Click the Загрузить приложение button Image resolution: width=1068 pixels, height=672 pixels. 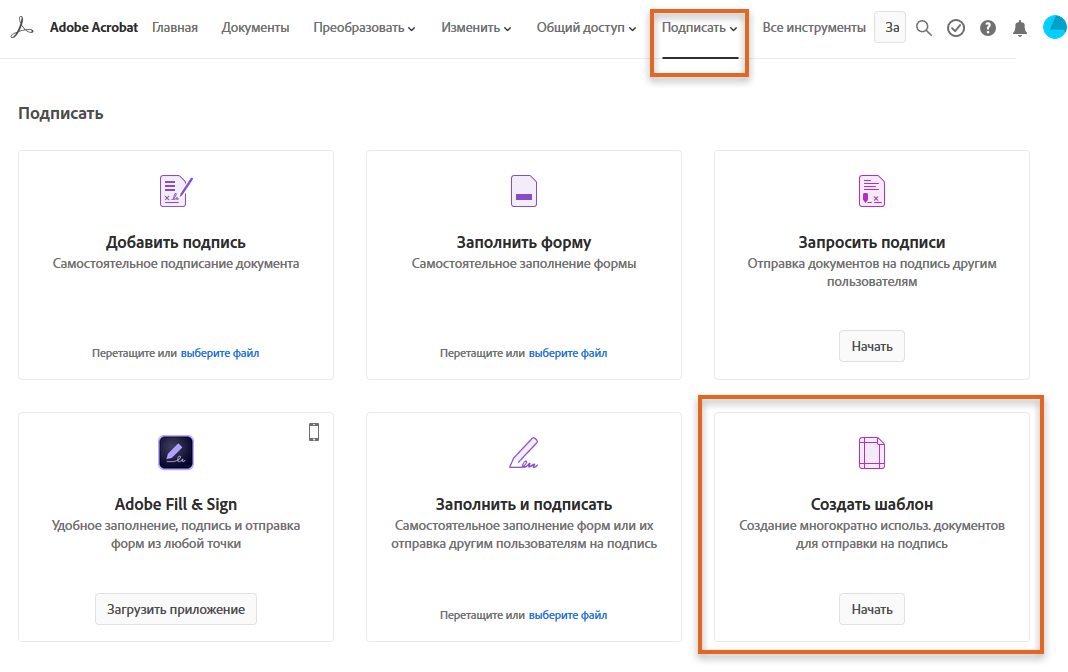(176, 609)
